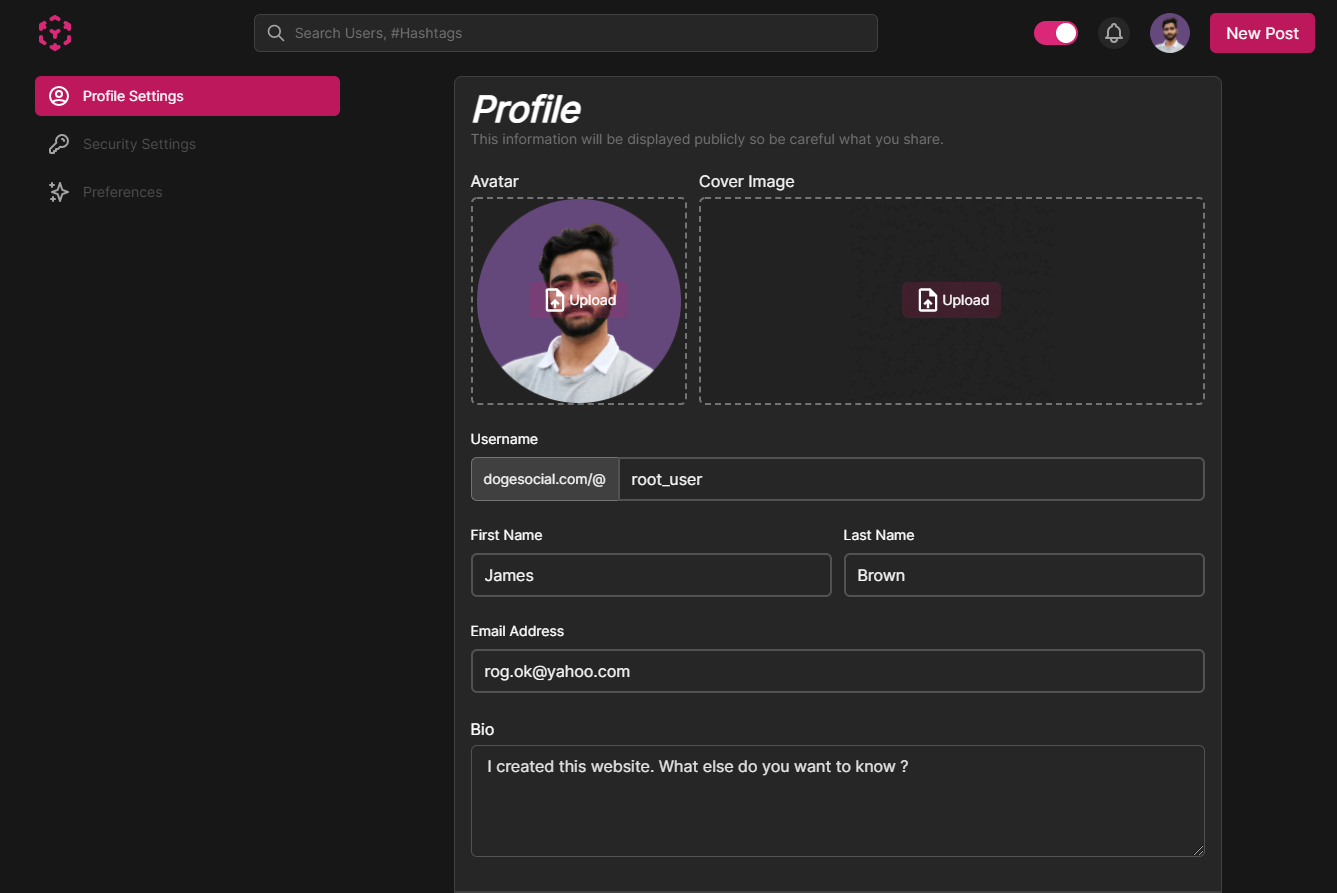This screenshot has height=893, width=1337.
Task: Switch to Security Settings
Action: tap(139, 143)
